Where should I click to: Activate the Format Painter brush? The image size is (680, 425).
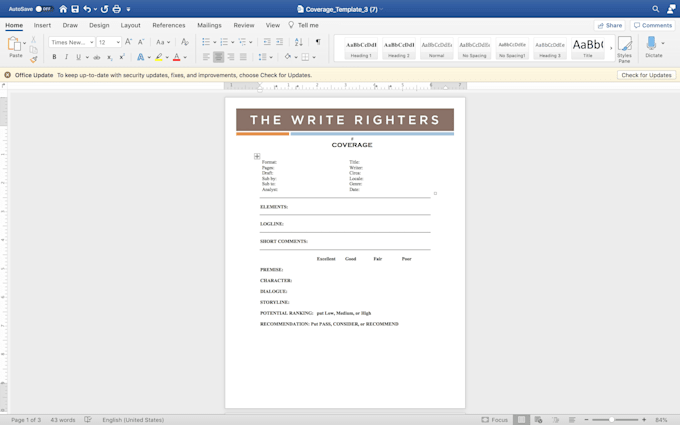click(33, 59)
